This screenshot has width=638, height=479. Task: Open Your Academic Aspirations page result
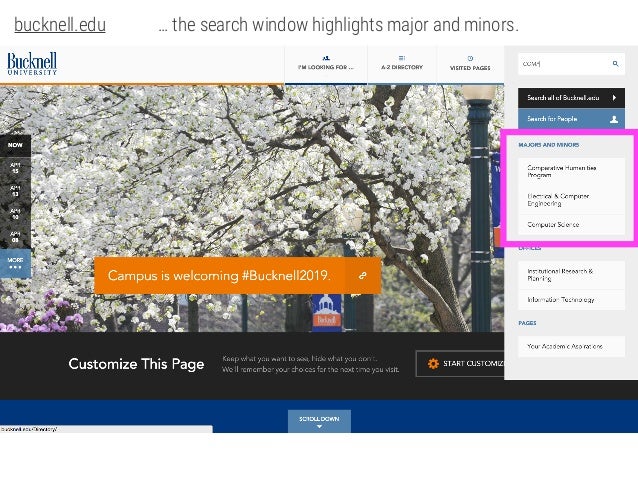(571, 346)
